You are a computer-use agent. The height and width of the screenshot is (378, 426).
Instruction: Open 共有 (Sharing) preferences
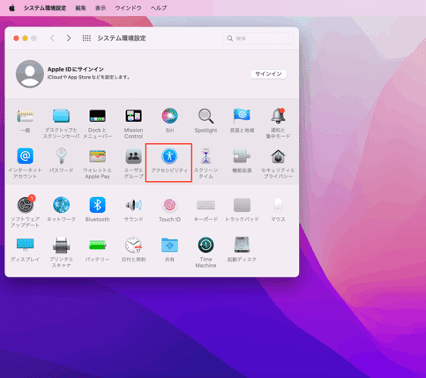(170, 249)
